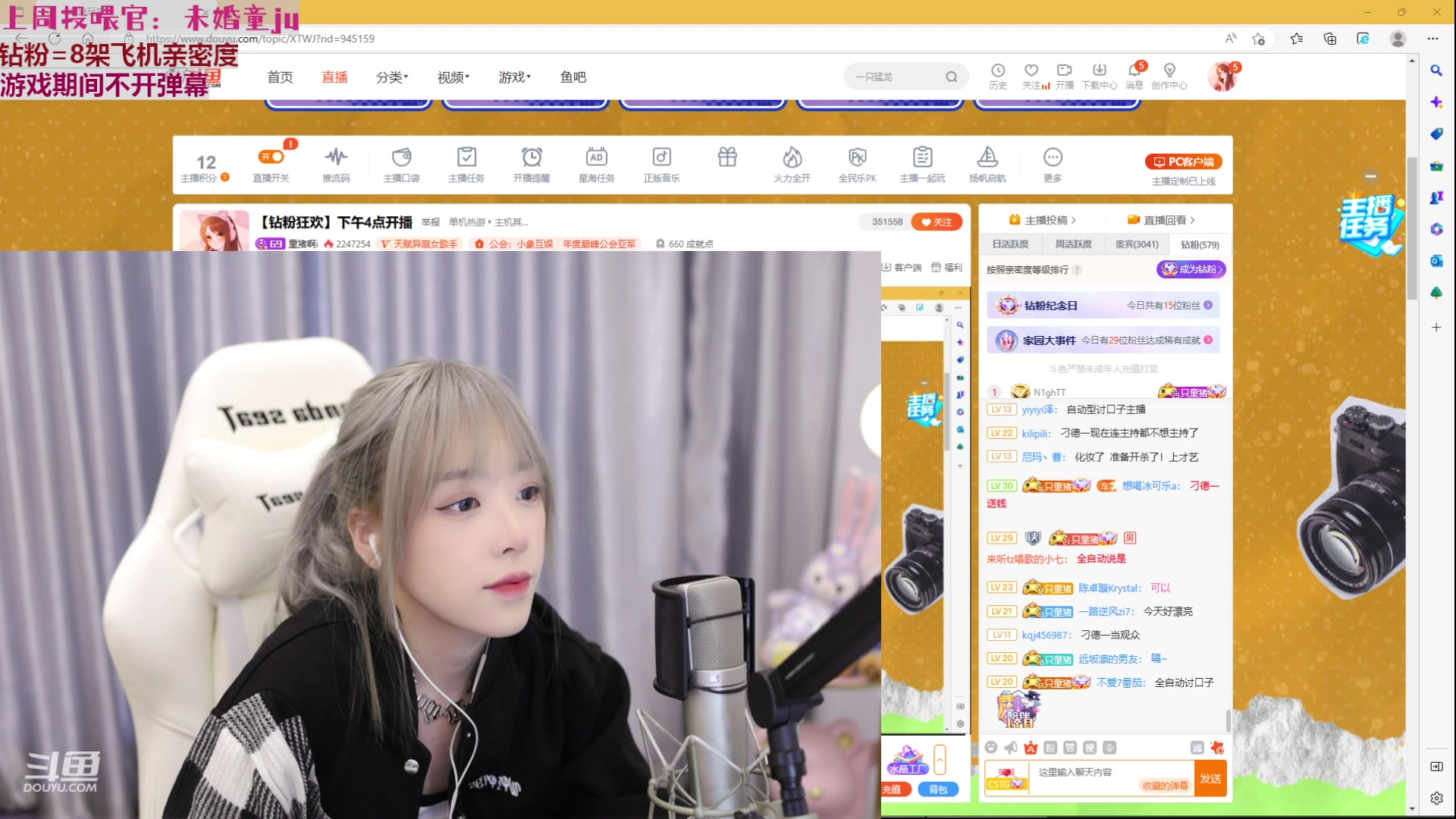Open 开播提醒 broadcast reminder alarm icon
The image size is (1456, 819).
532,157
